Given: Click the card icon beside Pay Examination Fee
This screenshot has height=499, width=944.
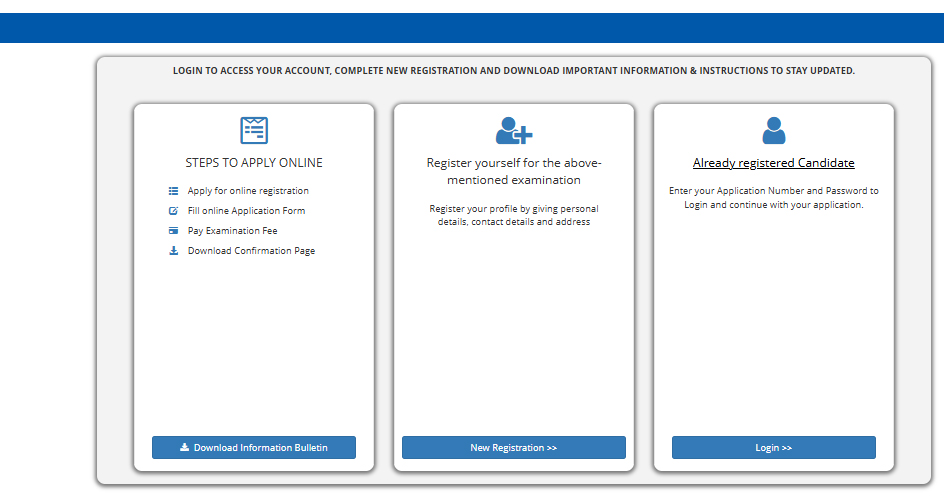Looking at the screenshot, I should tap(173, 231).
